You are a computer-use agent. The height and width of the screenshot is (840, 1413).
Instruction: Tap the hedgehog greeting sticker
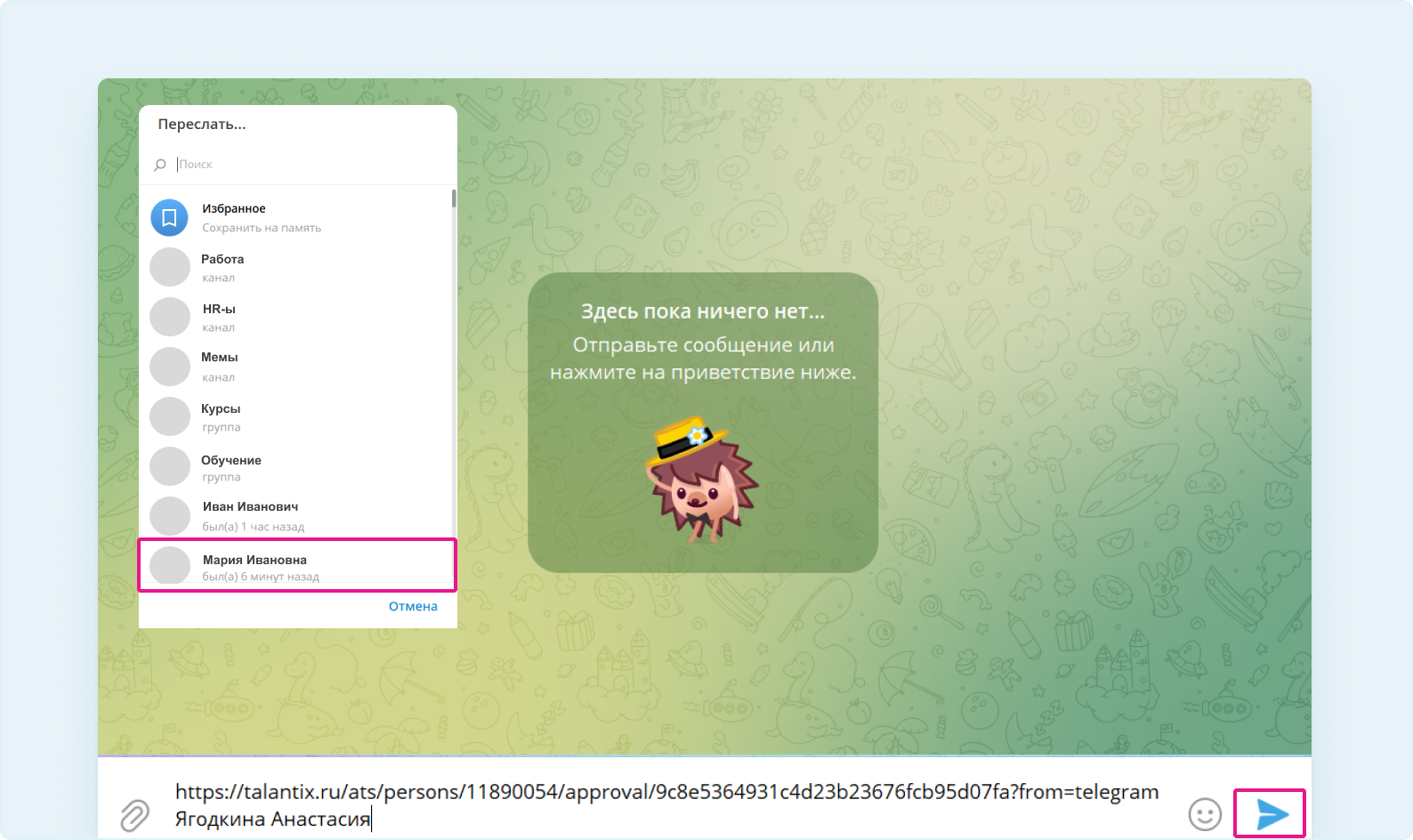click(x=703, y=481)
